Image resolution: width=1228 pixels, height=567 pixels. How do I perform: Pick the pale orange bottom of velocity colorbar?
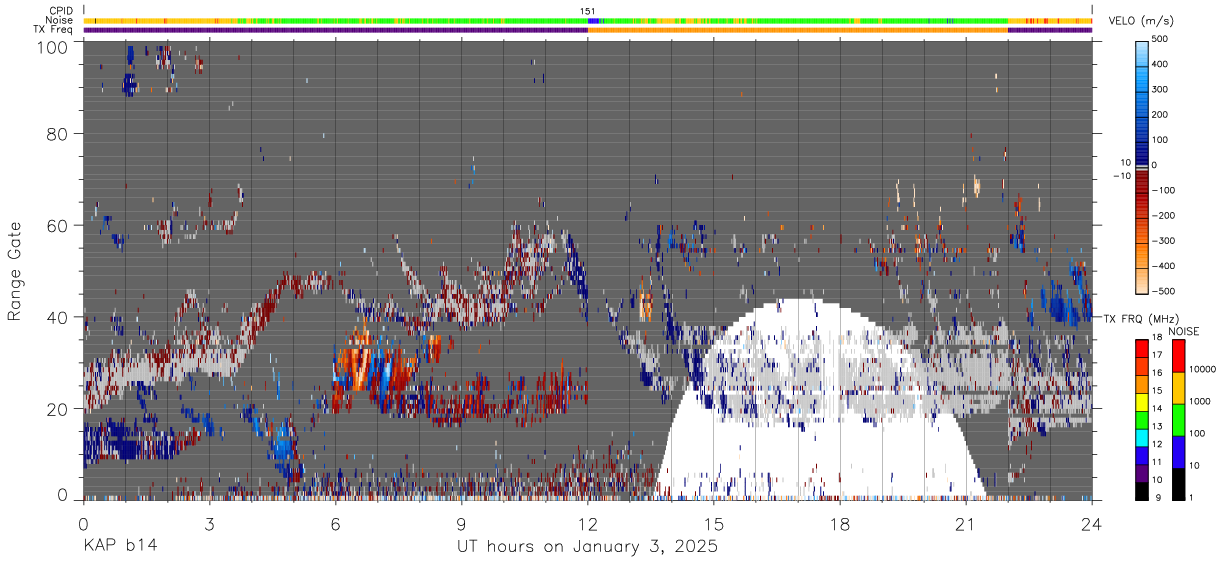[x=1141, y=280]
